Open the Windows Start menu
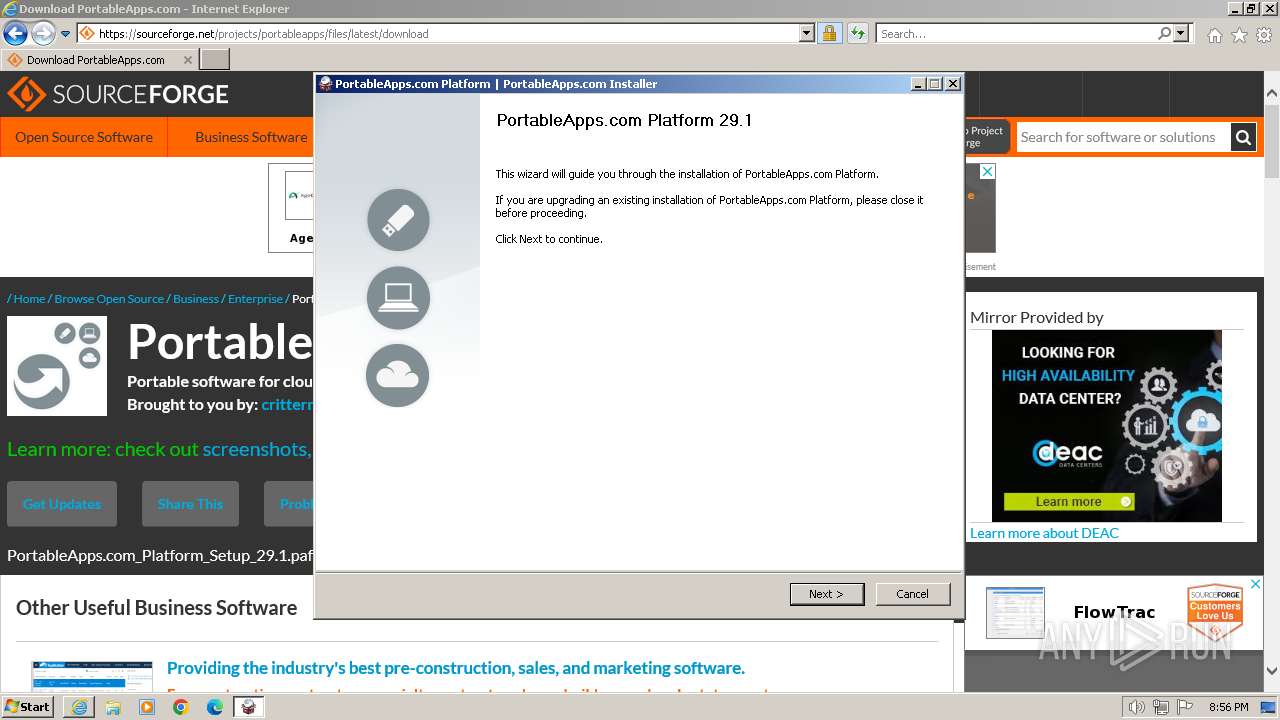Viewport: 1280px width, 720px height. (x=28, y=707)
